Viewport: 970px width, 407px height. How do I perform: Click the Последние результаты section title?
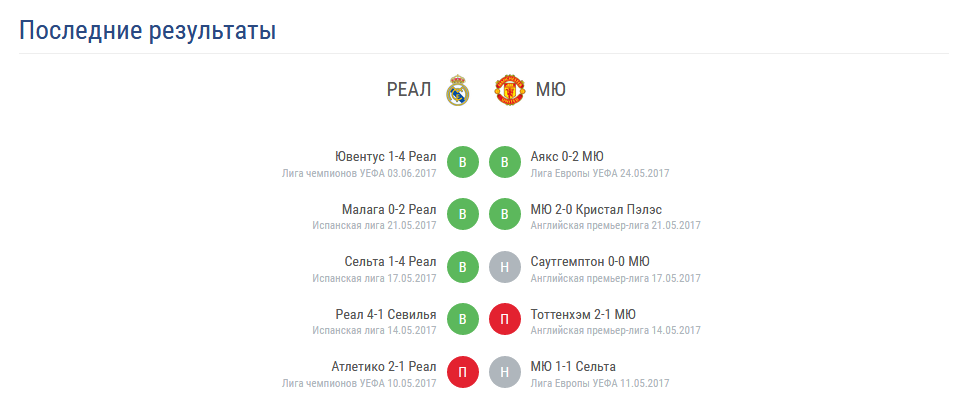147,30
